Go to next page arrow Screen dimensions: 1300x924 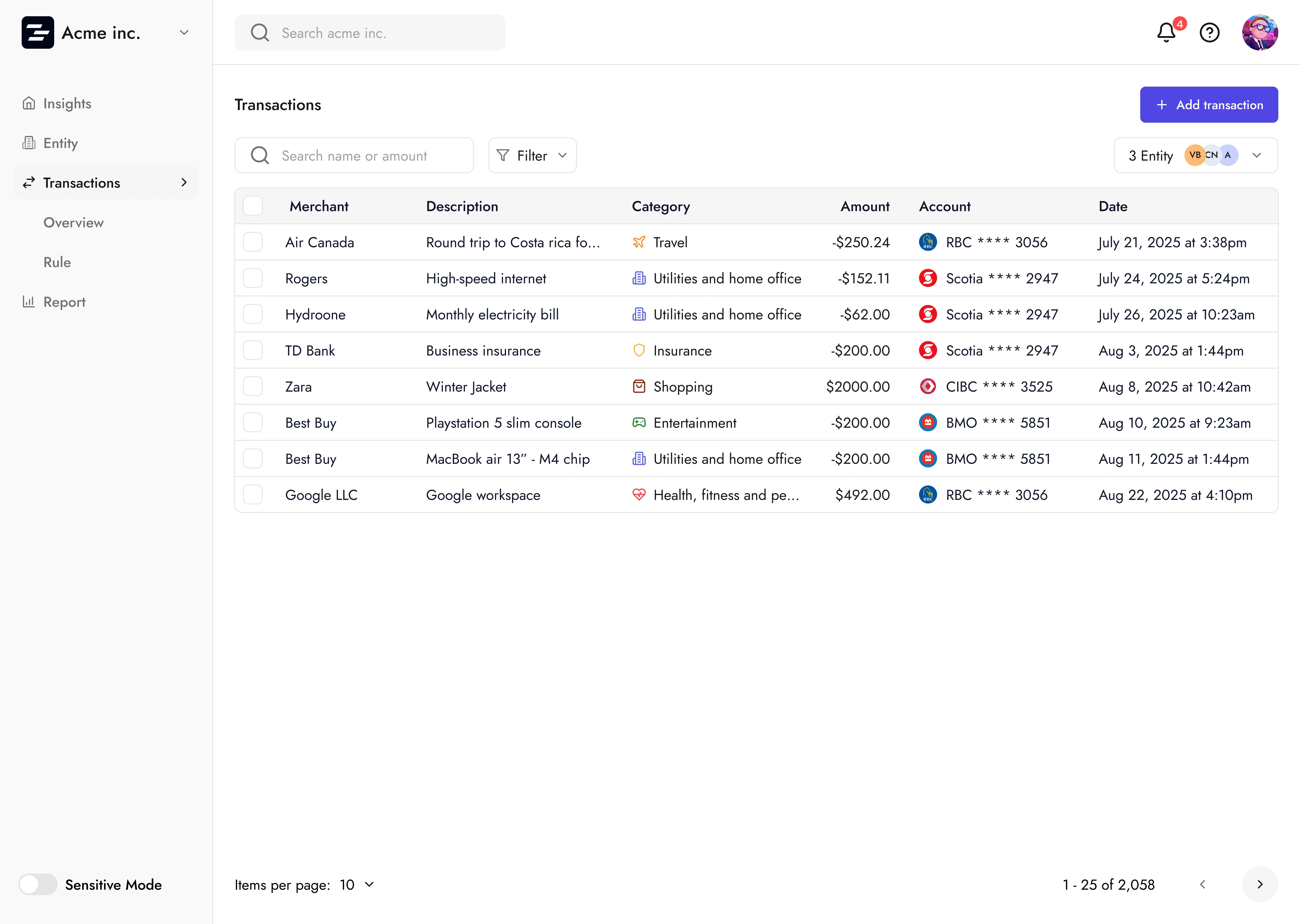tap(1260, 884)
